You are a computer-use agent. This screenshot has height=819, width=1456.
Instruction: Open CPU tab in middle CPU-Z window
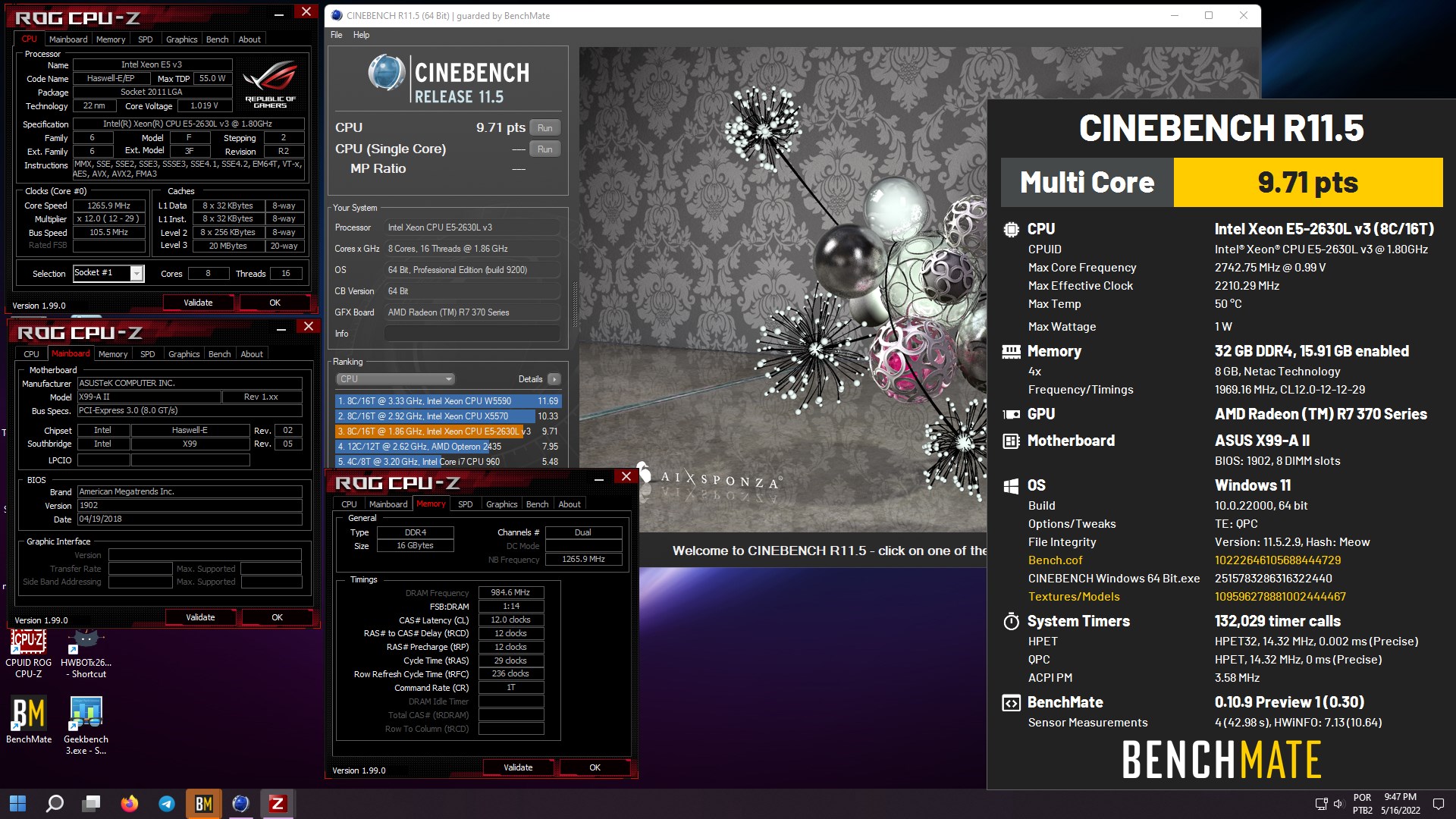pyautogui.click(x=31, y=353)
